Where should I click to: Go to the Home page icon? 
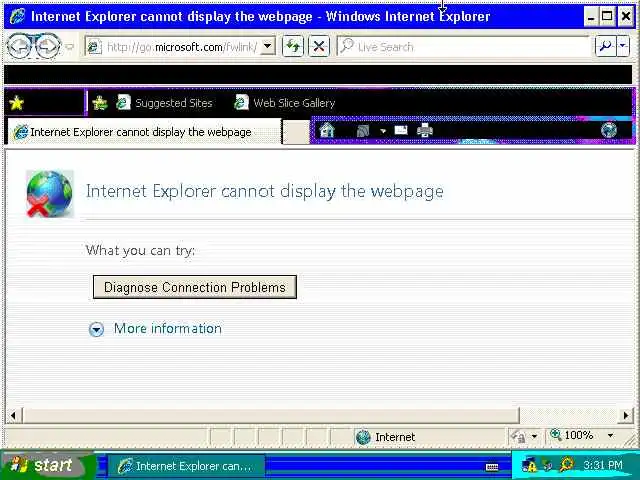pos(327,131)
